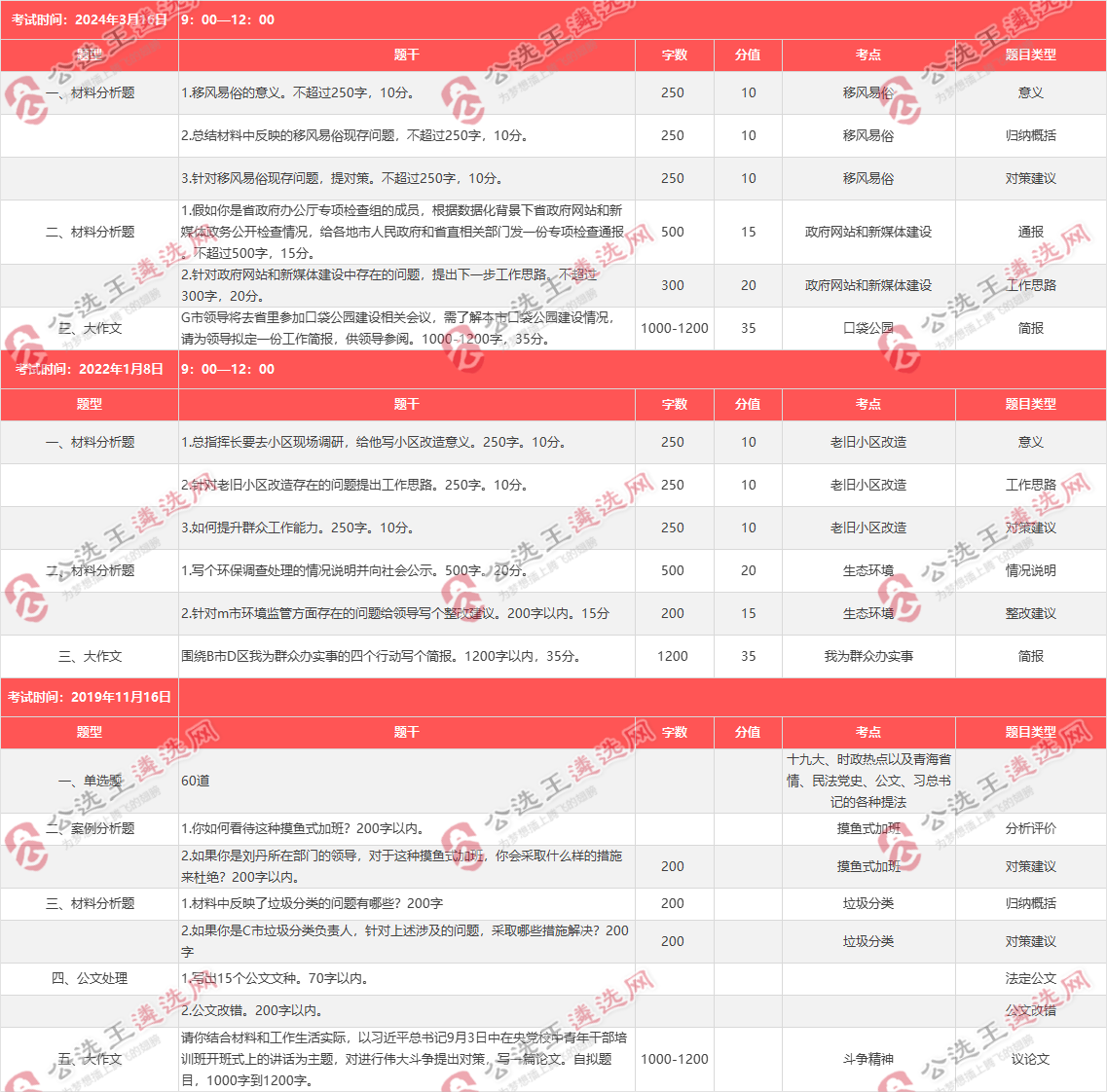Click the 二、案例分析题 row label
This screenshot has height=1092, width=1107.
click(90, 829)
